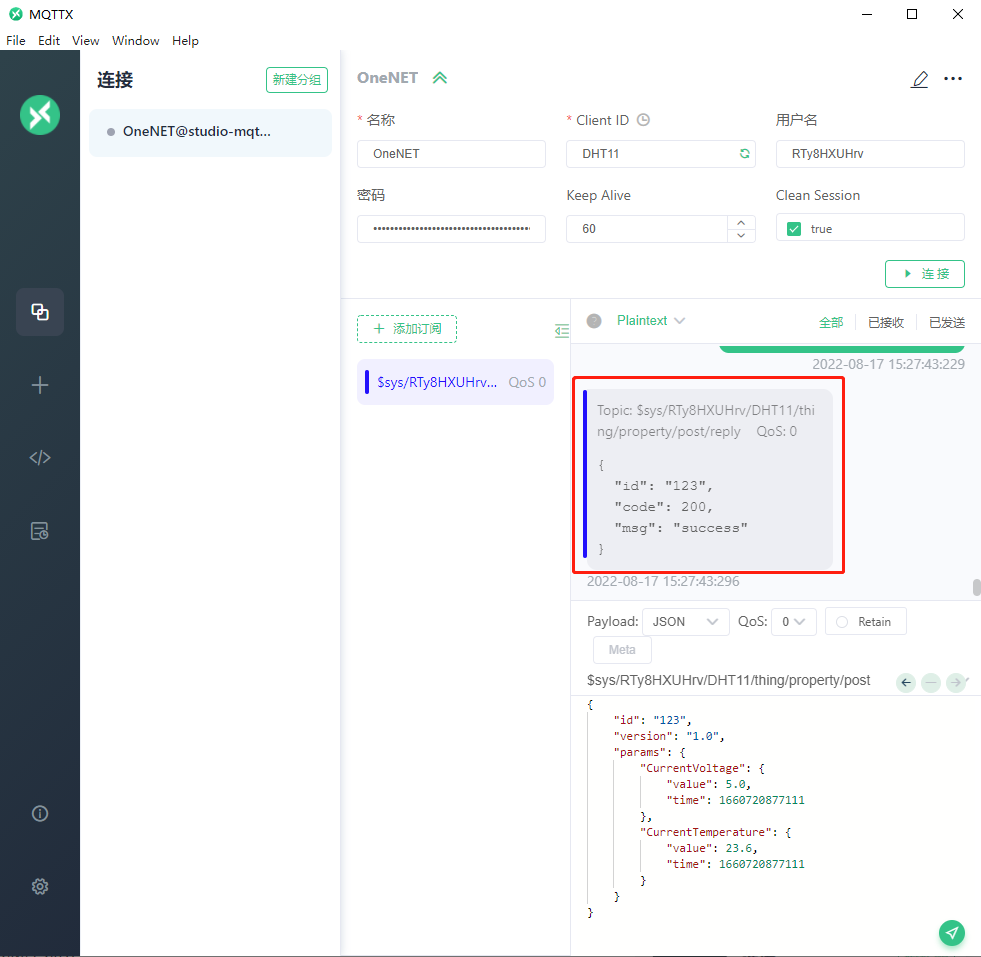The width and height of the screenshot is (981, 957).
Task: Open the Help menu
Action: 185,41
